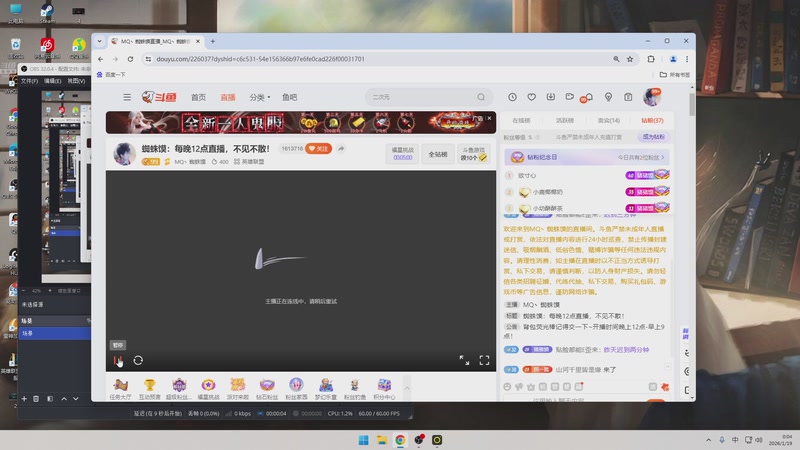Image resolution: width=800 pixels, height=450 pixels.
Task: Close the banner advertisement
Action: pos(489,118)
